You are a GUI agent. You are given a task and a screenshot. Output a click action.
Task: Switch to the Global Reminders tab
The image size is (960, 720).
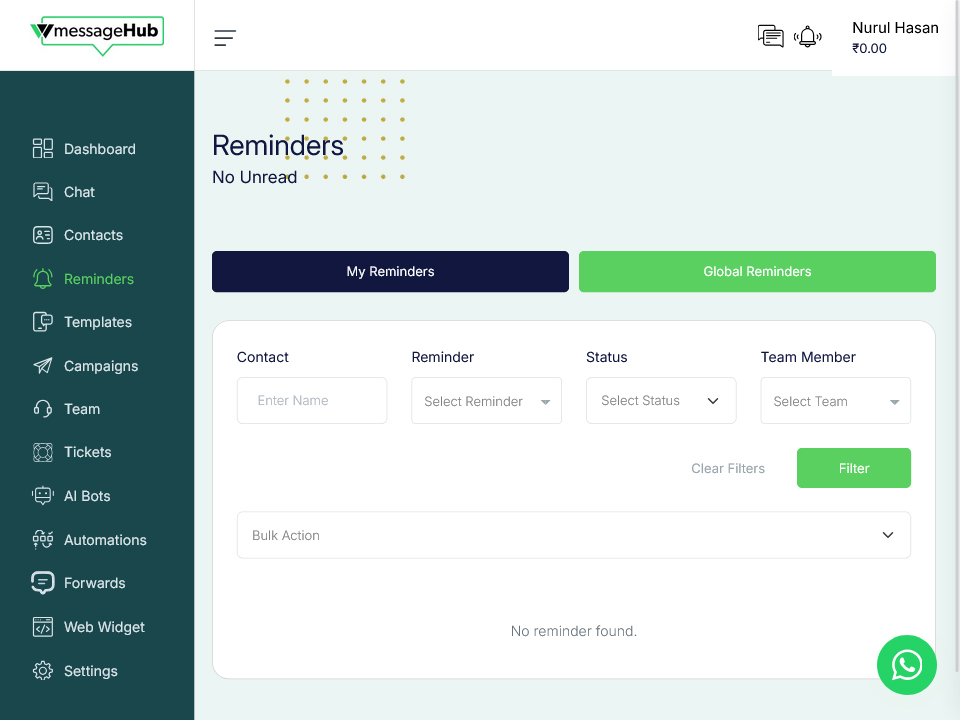(757, 271)
